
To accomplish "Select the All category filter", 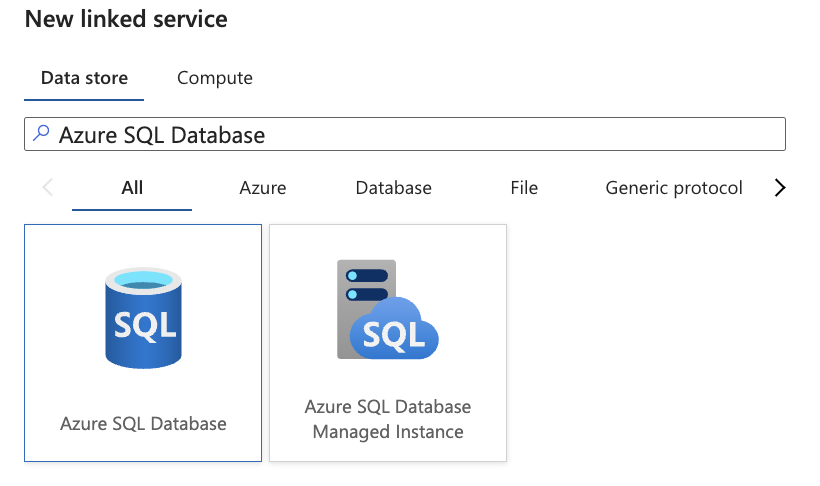I will [x=132, y=188].
